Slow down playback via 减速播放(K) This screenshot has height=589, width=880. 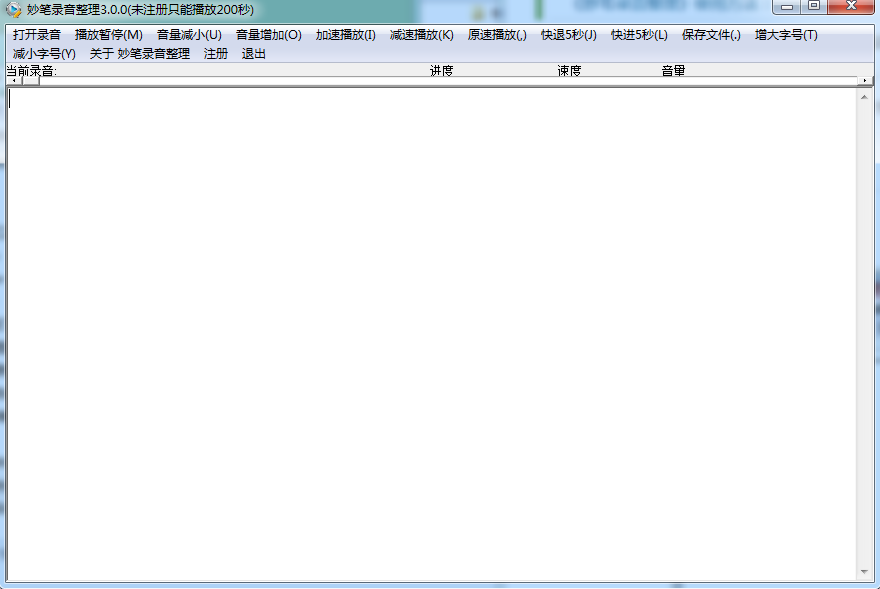click(421, 35)
